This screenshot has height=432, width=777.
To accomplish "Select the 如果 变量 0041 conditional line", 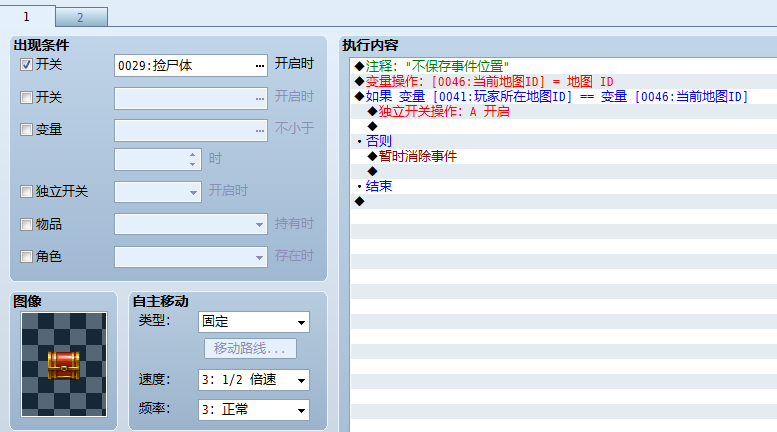I will [x=551, y=97].
